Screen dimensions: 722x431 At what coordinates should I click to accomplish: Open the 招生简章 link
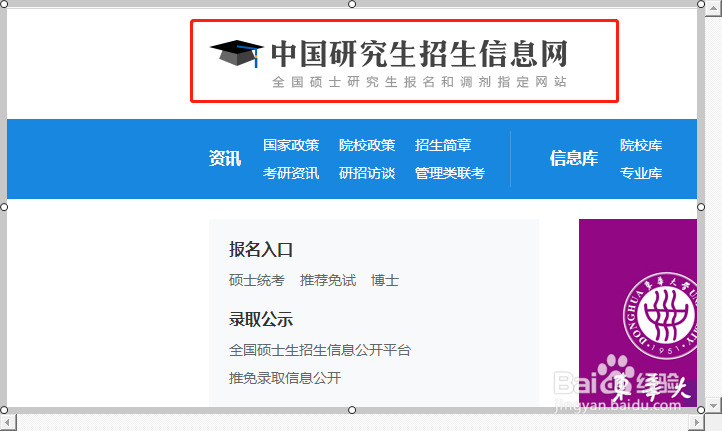443,145
